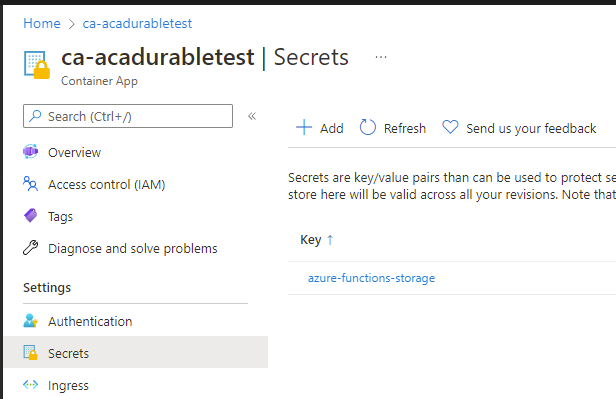
Task: Open the azure-functions-storage secret
Action: click(371, 278)
